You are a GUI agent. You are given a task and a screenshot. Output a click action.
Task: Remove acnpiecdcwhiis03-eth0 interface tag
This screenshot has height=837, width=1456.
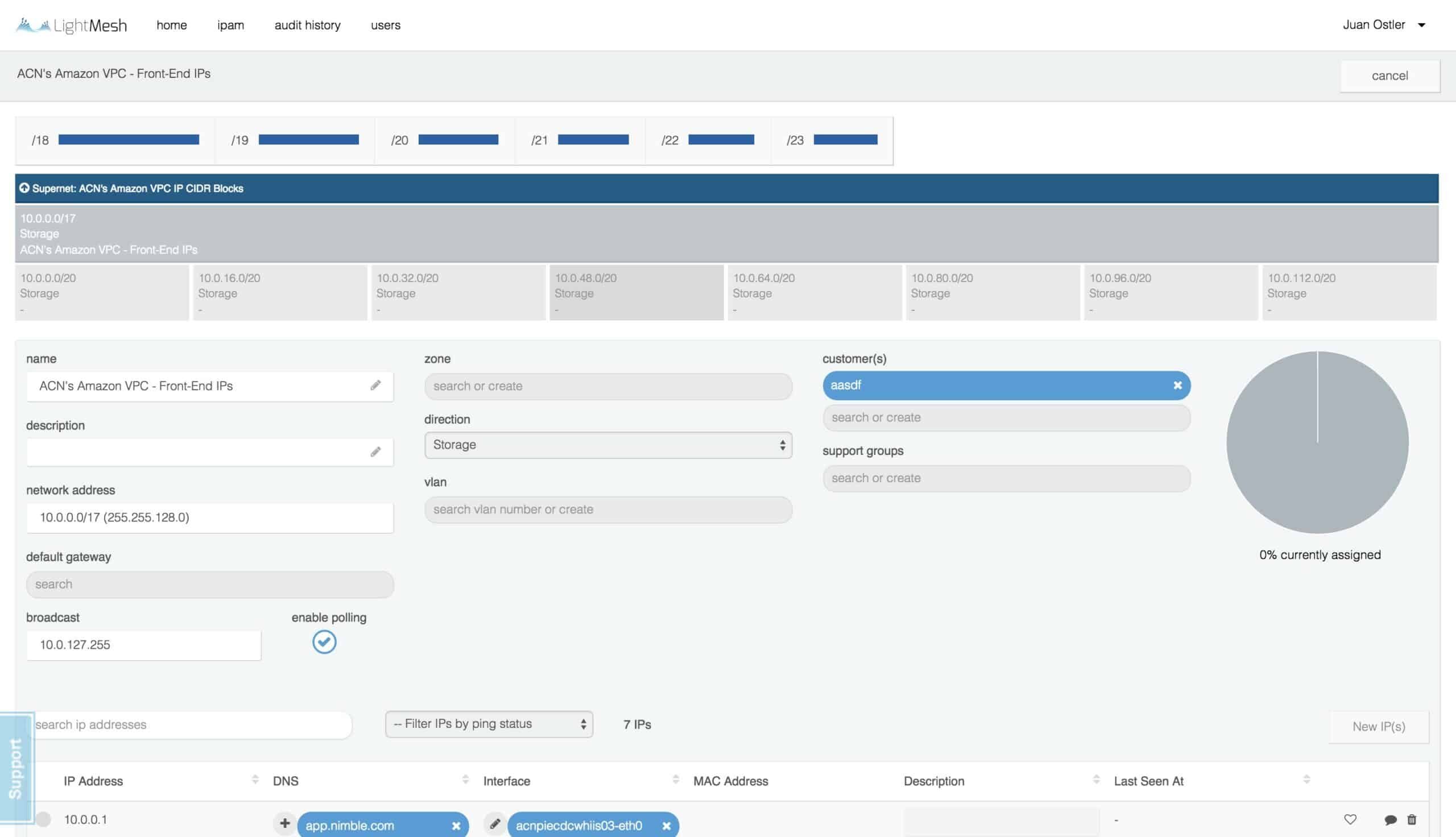pyautogui.click(x=666, y=826)
